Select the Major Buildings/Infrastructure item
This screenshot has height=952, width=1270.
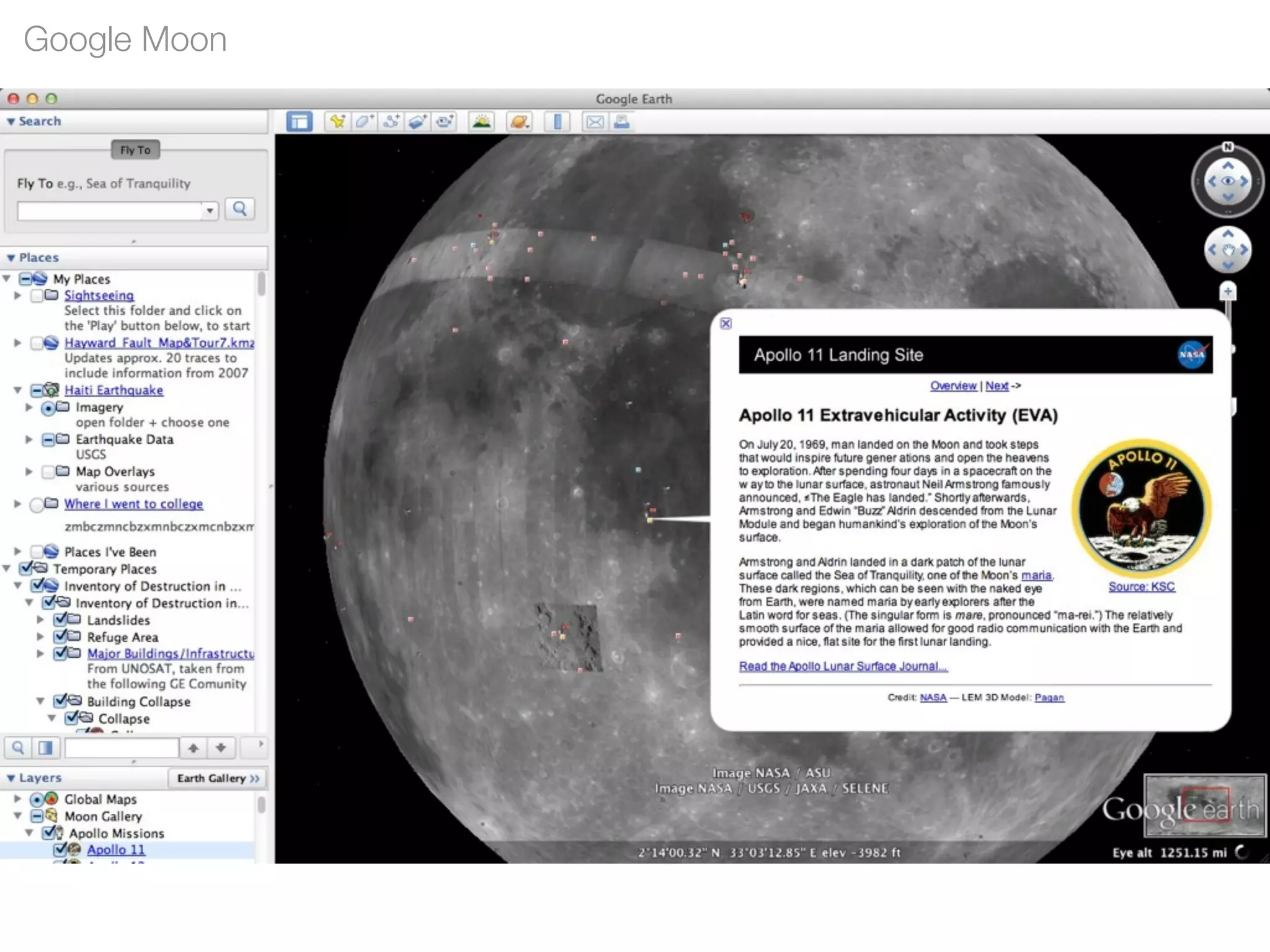coord(171,653)
